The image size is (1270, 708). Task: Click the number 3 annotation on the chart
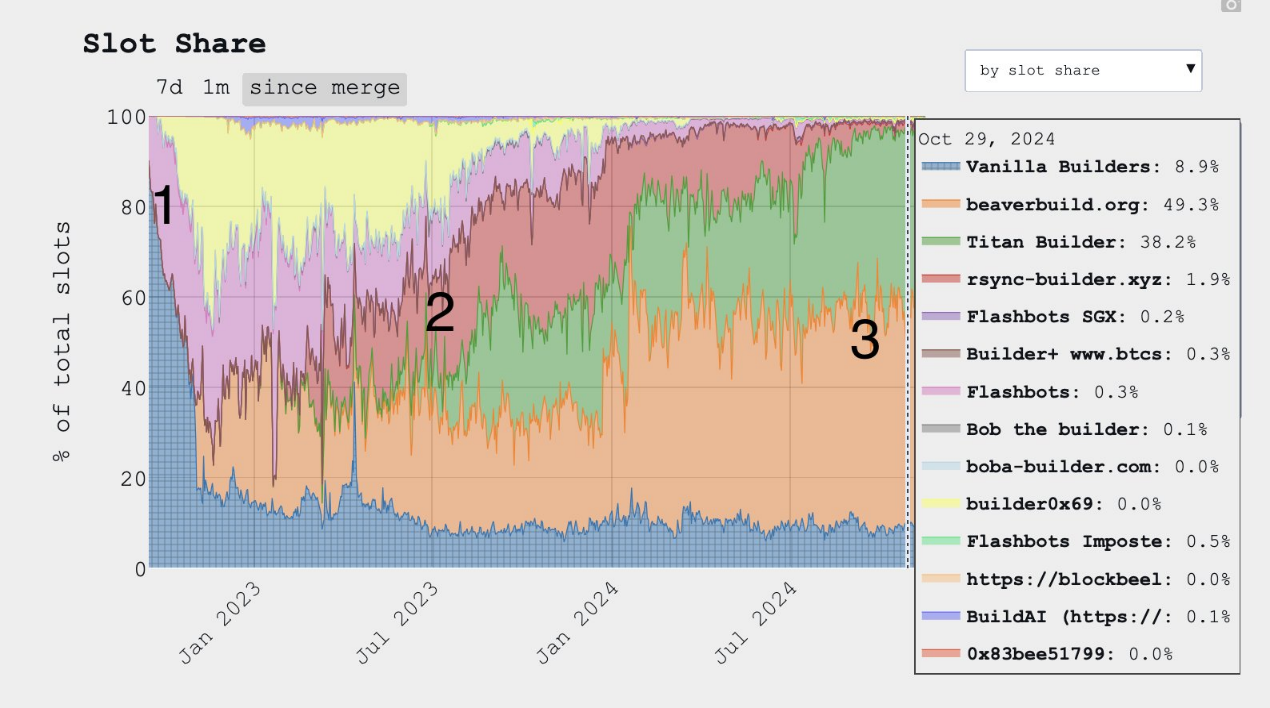point(864,341)
